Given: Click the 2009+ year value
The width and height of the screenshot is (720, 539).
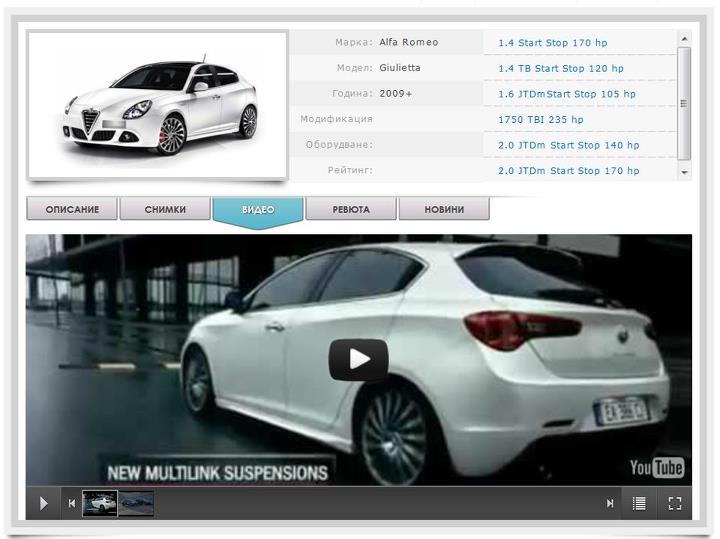Looking at the screenshot, I should click(395, 94).
